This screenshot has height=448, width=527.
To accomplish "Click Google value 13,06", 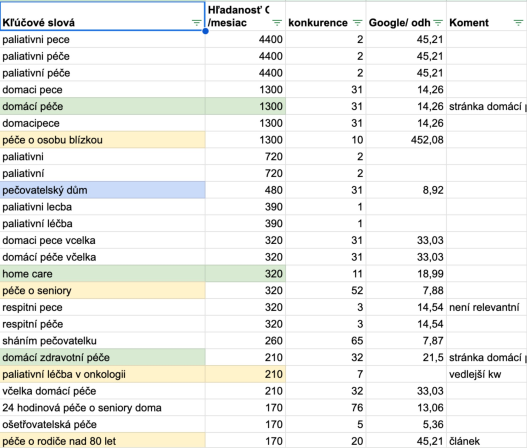I will 430,408.
